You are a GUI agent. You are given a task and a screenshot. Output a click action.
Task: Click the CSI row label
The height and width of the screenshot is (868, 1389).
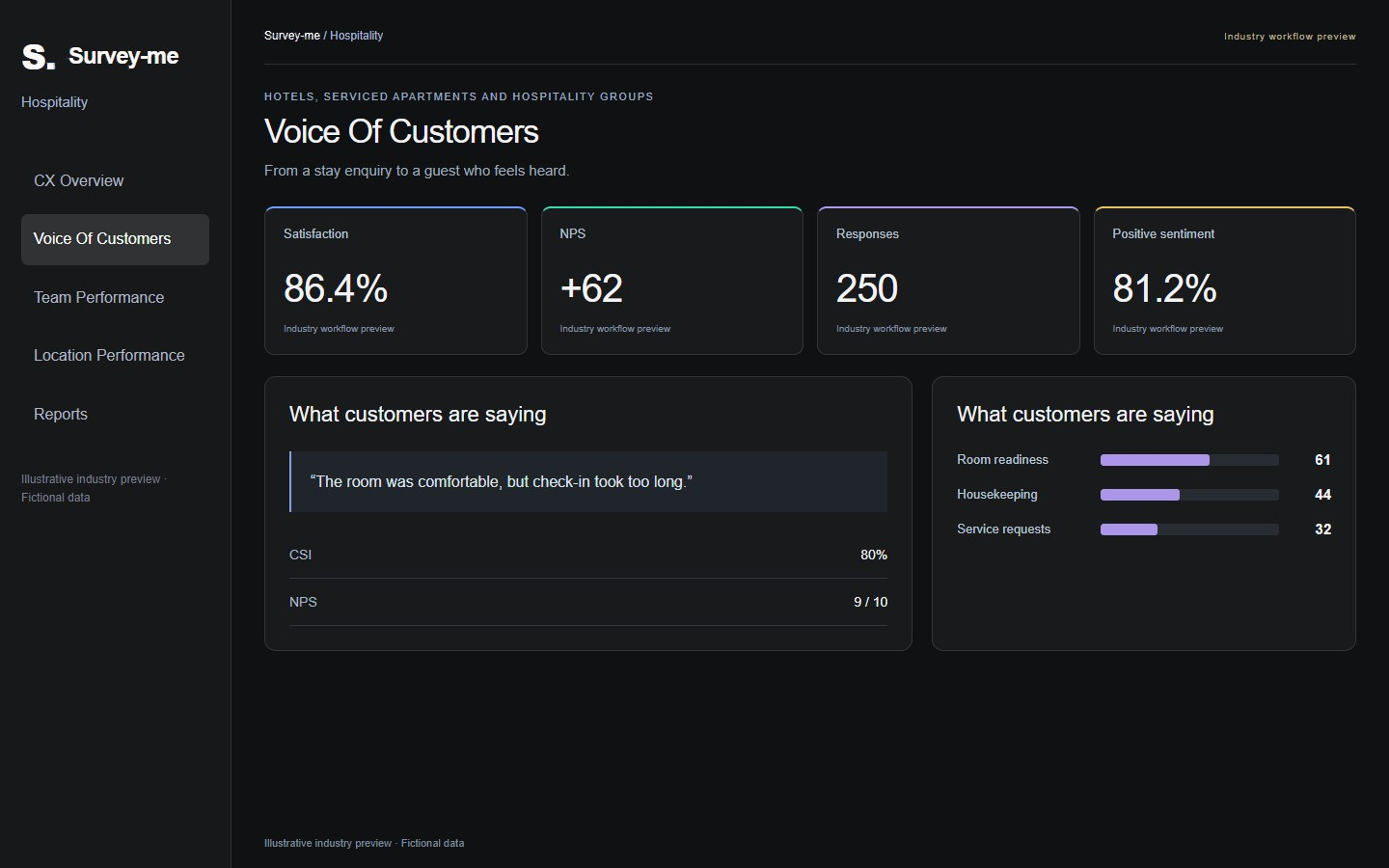coord(300,555)
